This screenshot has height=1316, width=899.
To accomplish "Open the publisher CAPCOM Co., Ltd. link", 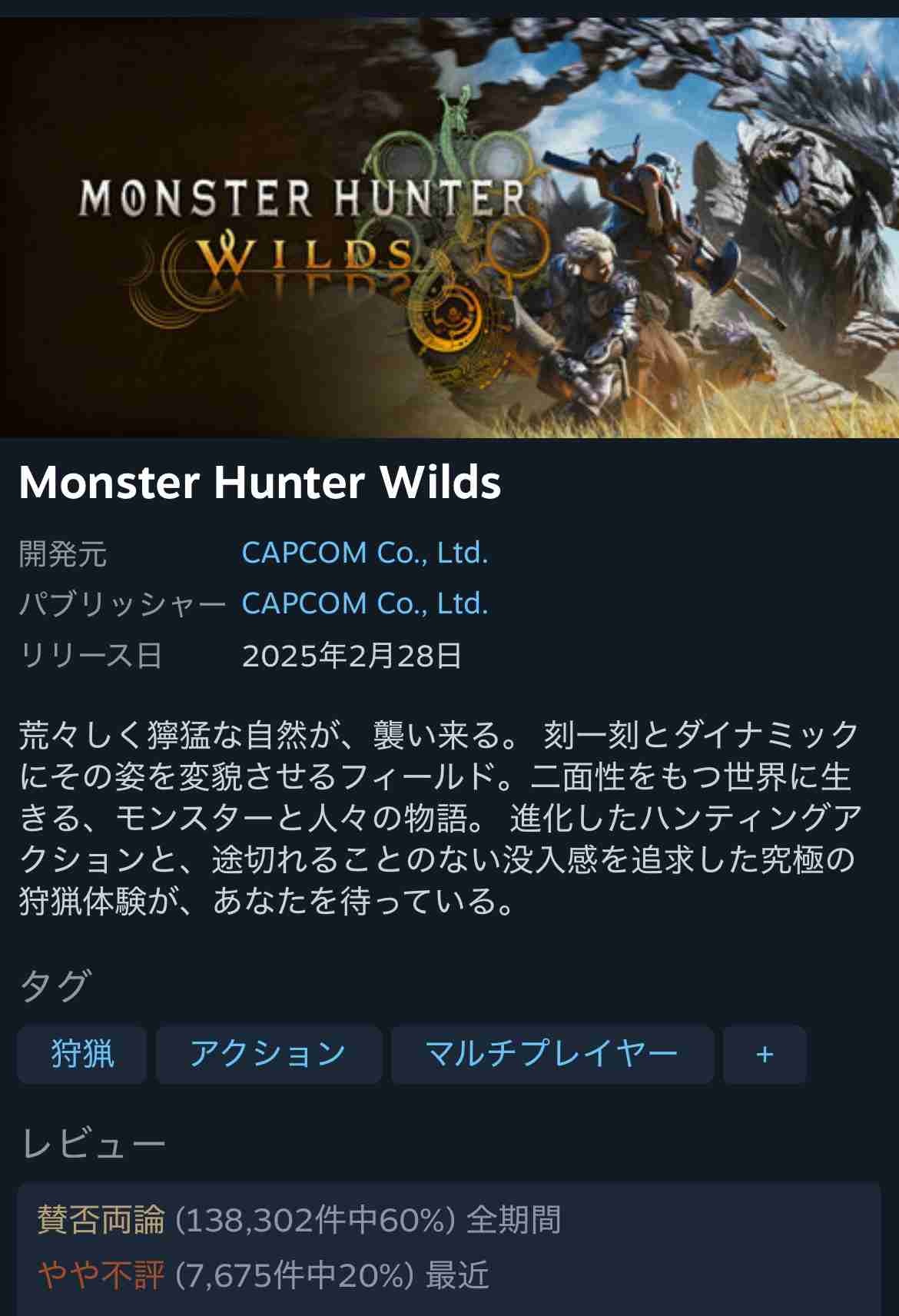I will pyautogui.click(x=365, y=603).
